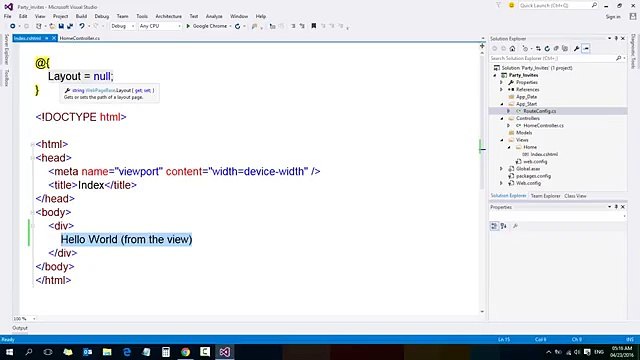Collapse the App_Start folder
Viewport: 640px width, 360px height.
pyautogui.click(x=502, y=104)
